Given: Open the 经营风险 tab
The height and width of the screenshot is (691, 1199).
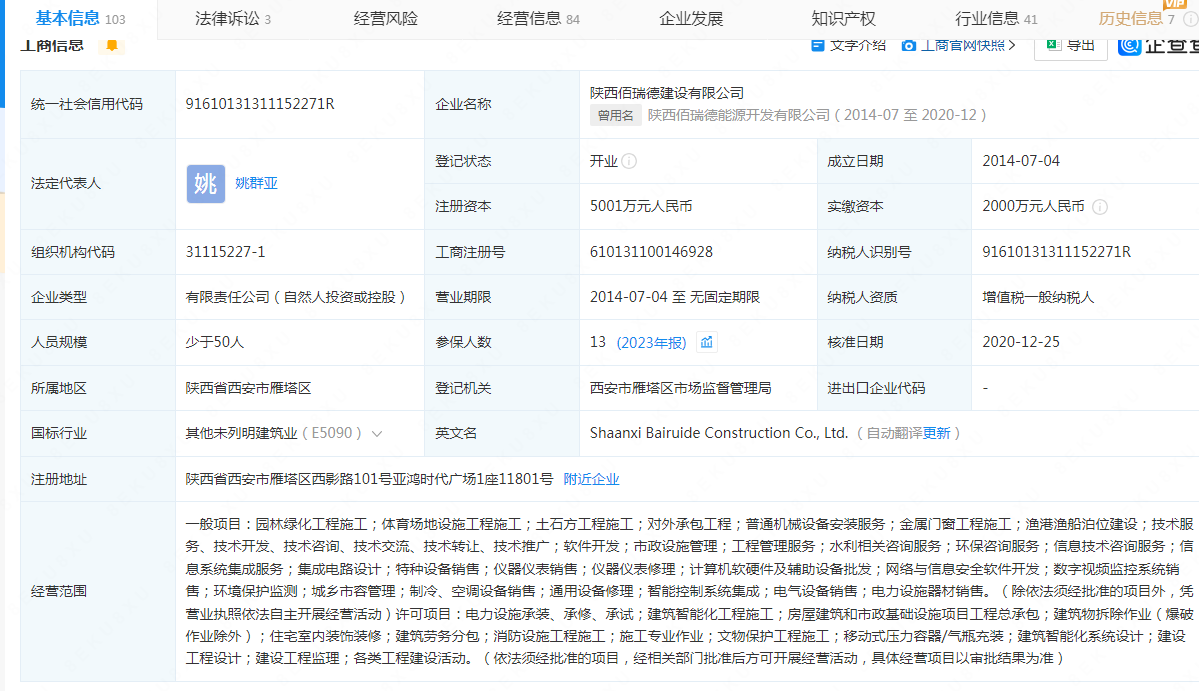Looking at the screenshot, I should click(386, 19).
